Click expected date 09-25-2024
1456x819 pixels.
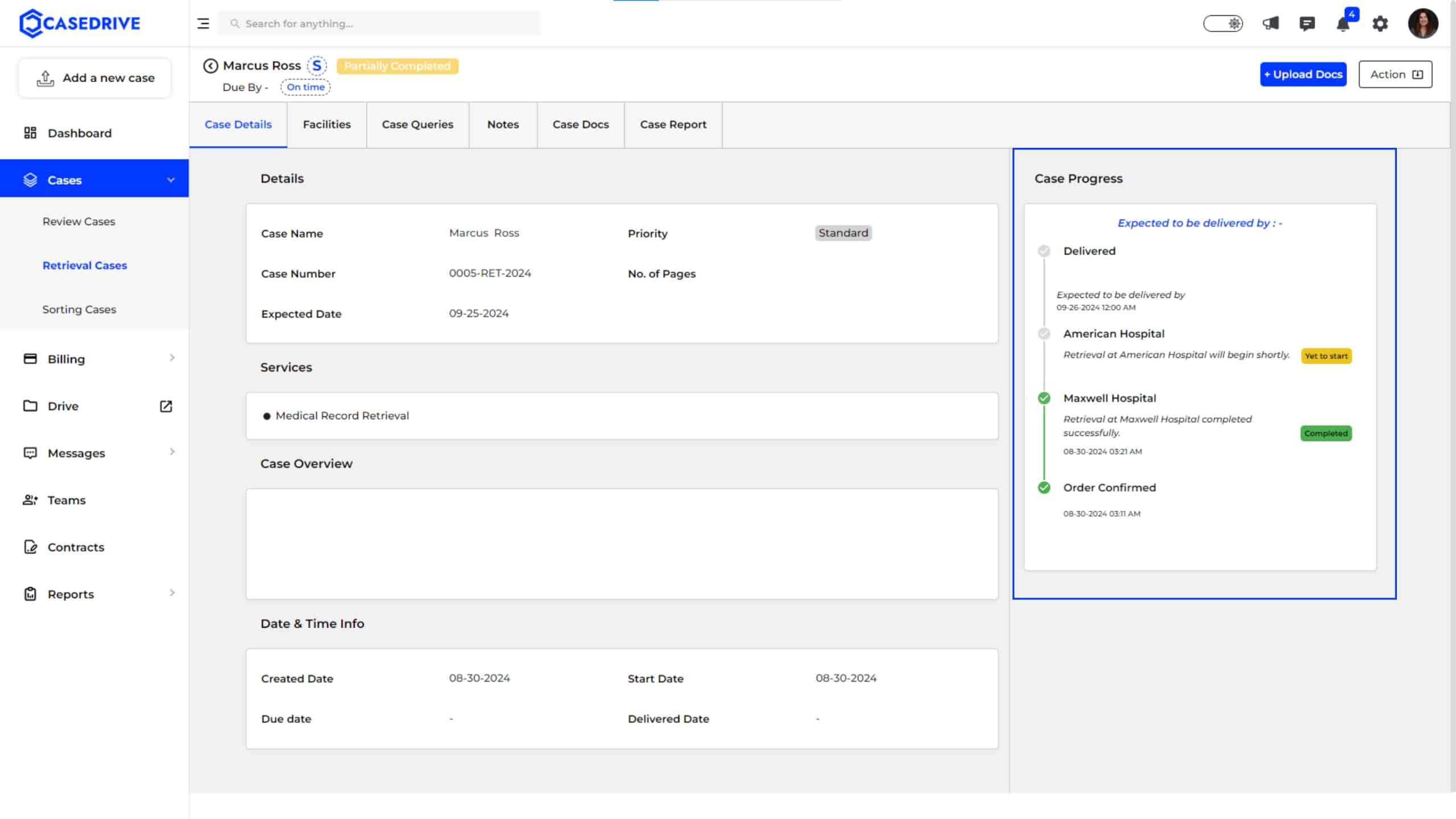coord(479,314)
